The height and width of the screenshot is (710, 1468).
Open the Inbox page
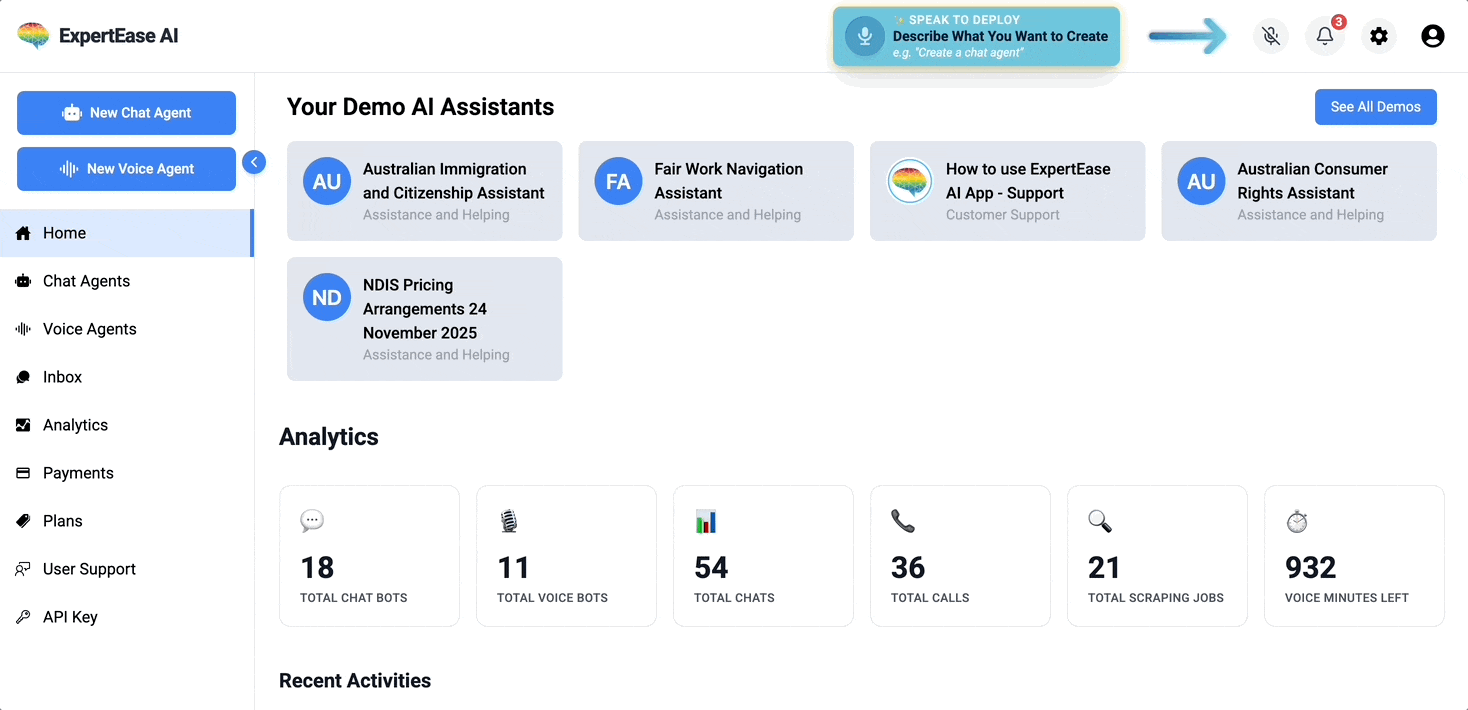[x=62, y=377]
